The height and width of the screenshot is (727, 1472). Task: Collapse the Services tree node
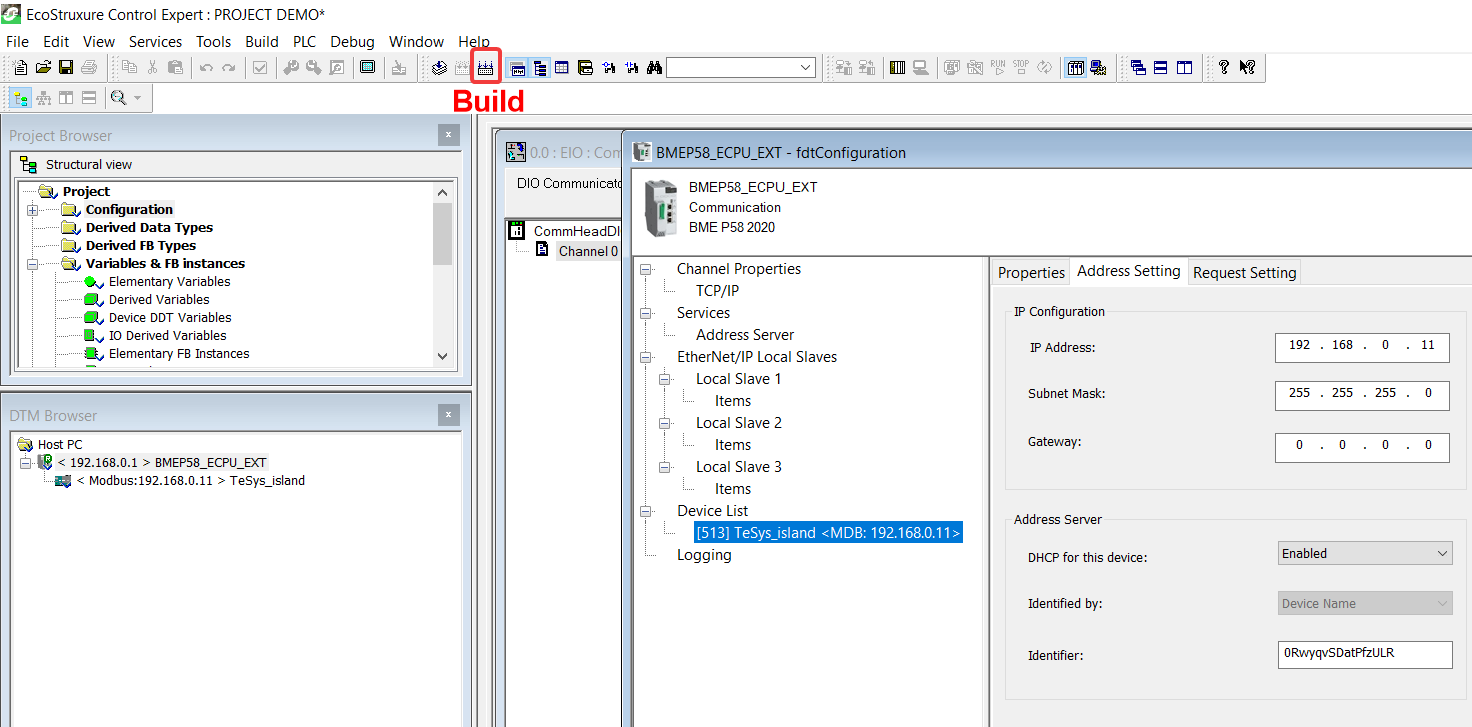(647, 313)
